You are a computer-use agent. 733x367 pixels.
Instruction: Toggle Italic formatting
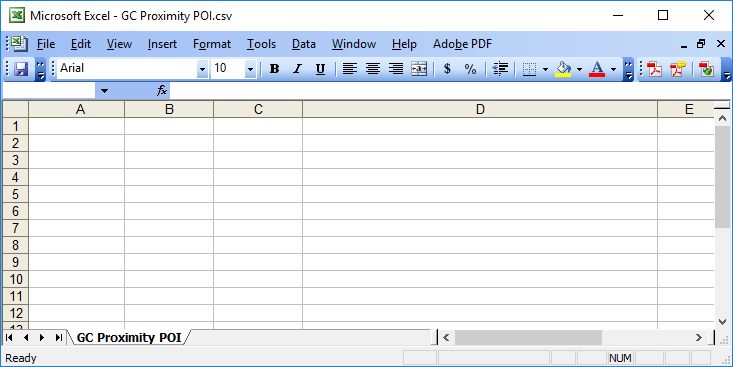(297, 69)
